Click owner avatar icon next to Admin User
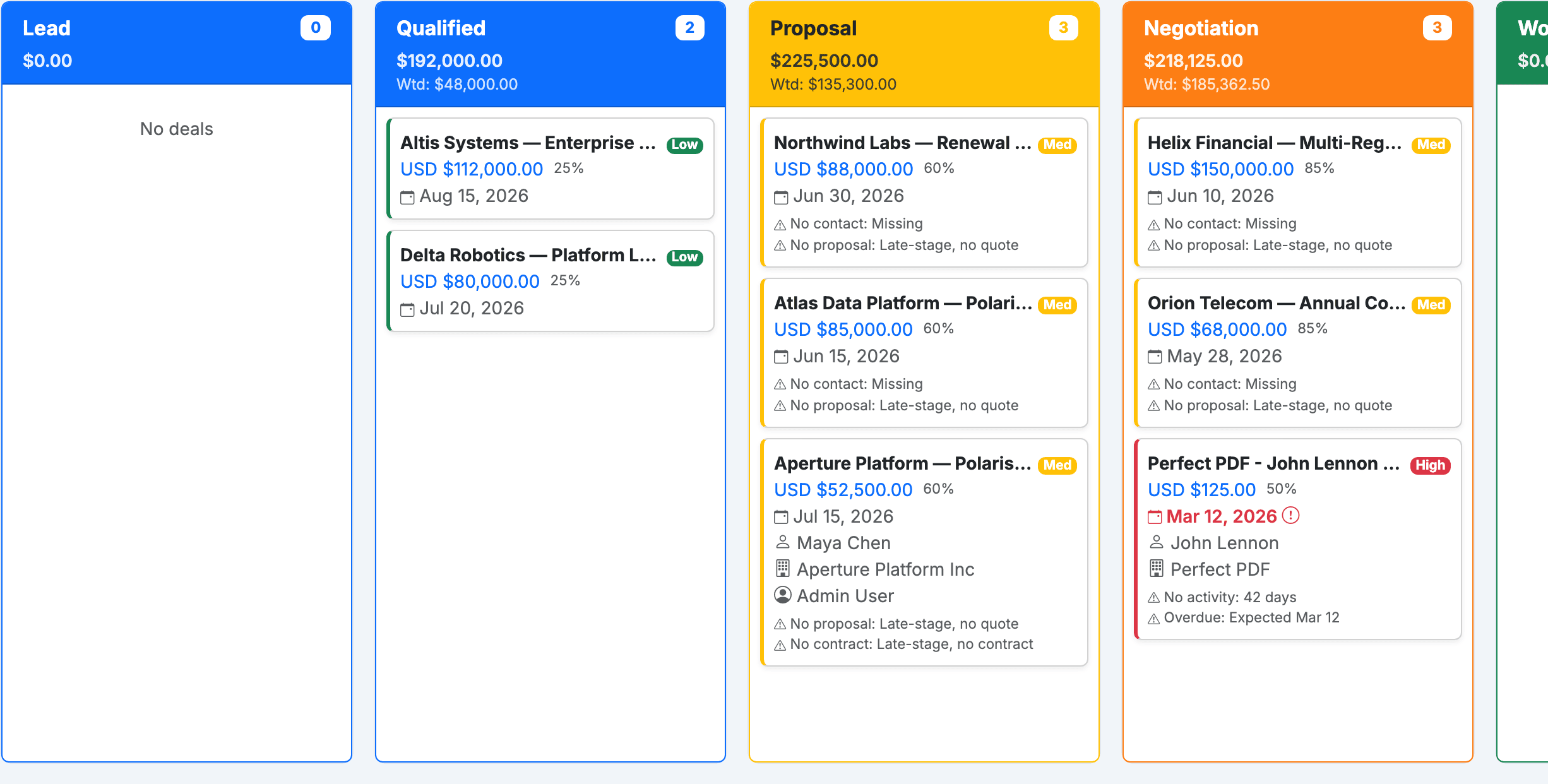This screenshot has width=1548, height=784. tap(783, 595)
